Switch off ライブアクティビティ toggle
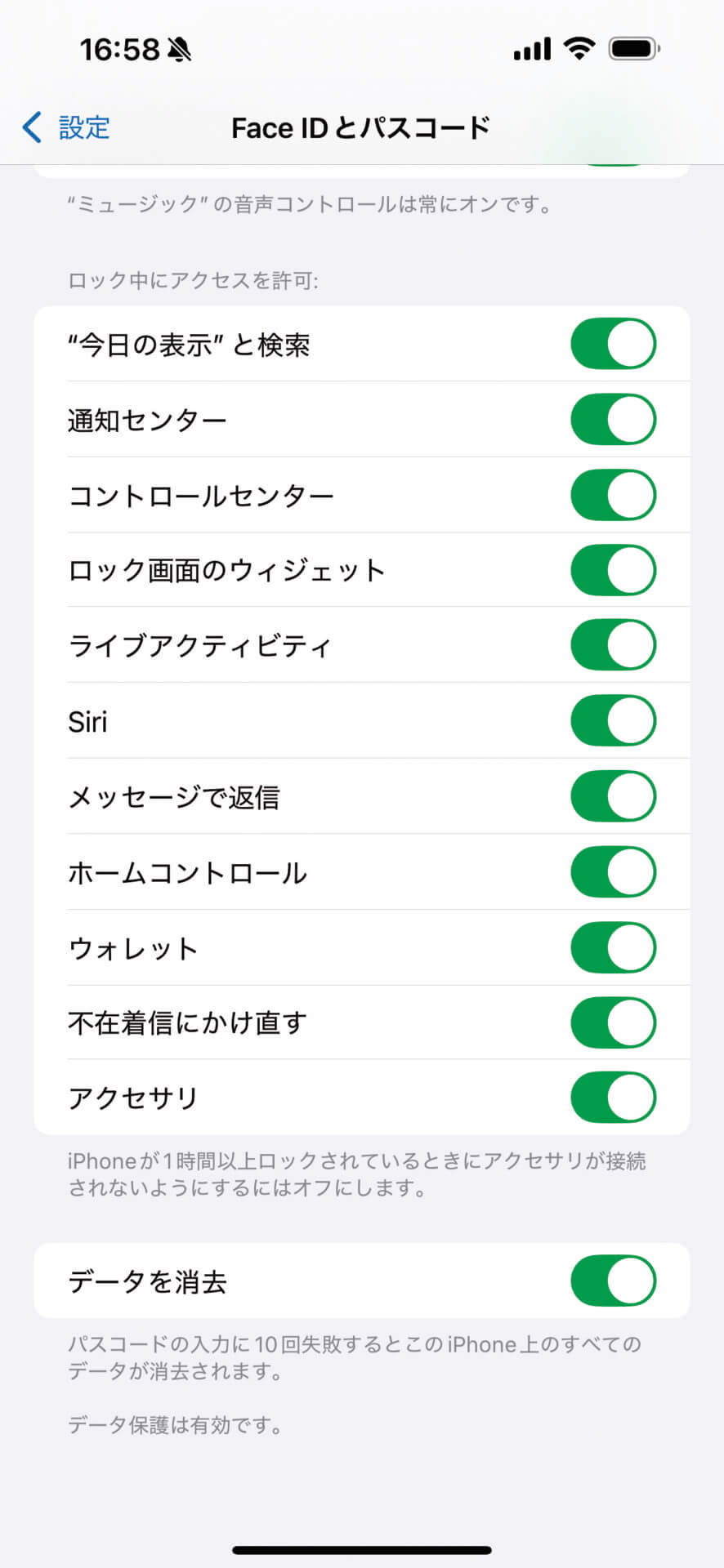The image size is (724, 1568). 613,645
